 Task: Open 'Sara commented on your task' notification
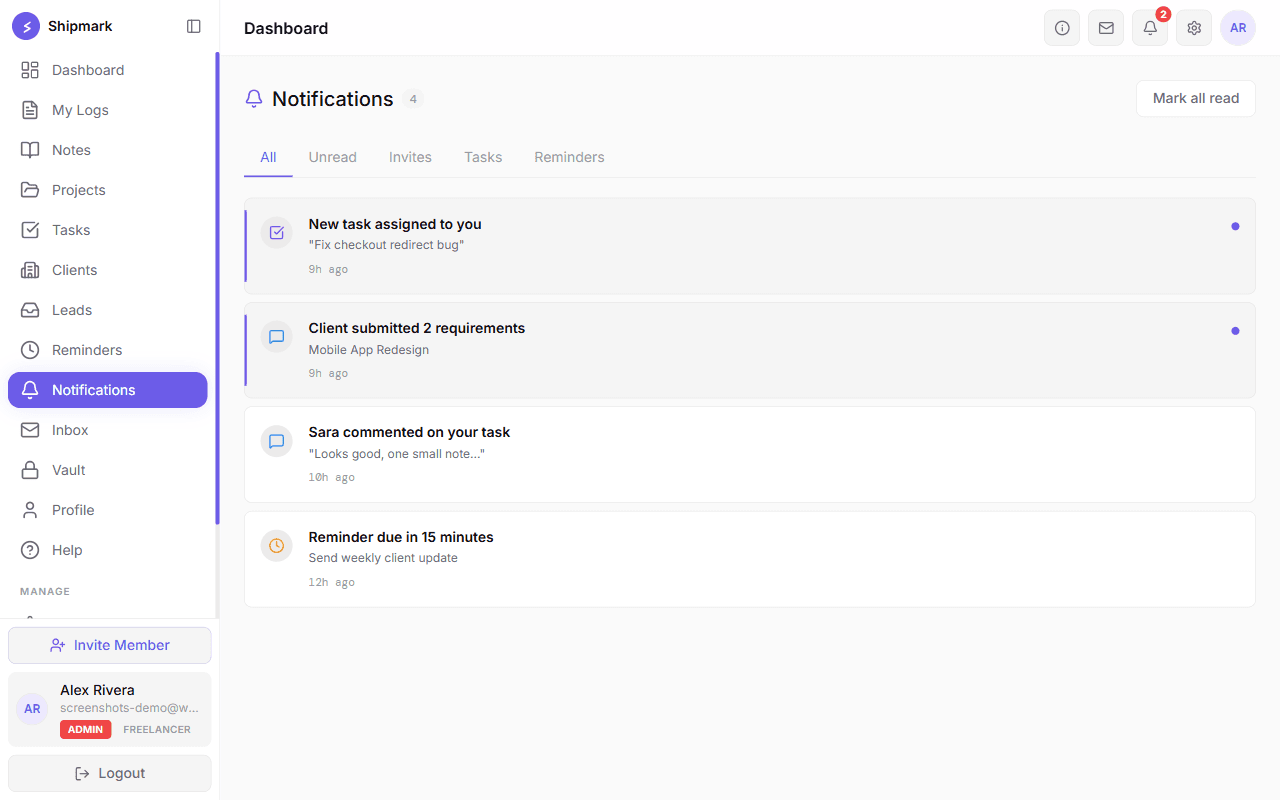[750, 454]
